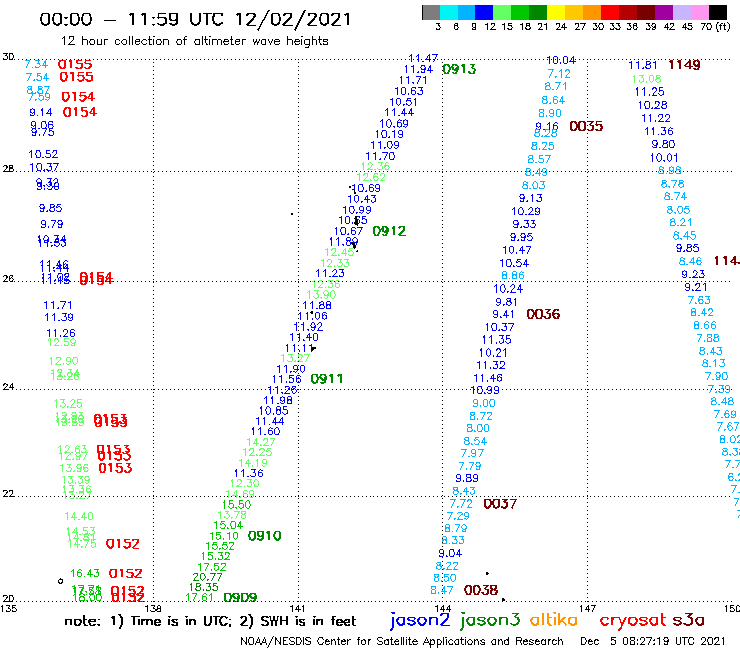Click the latitude axis label "22"

point(8,494)
